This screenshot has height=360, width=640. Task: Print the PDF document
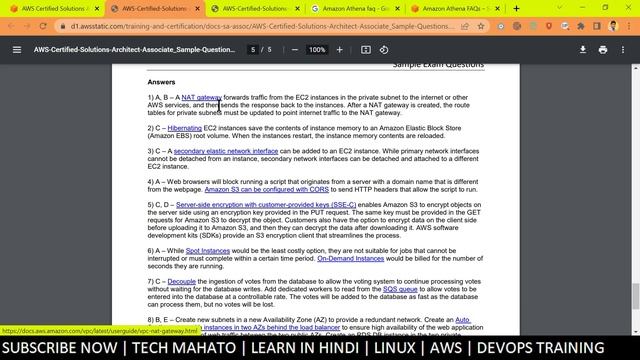click(603, 50)
